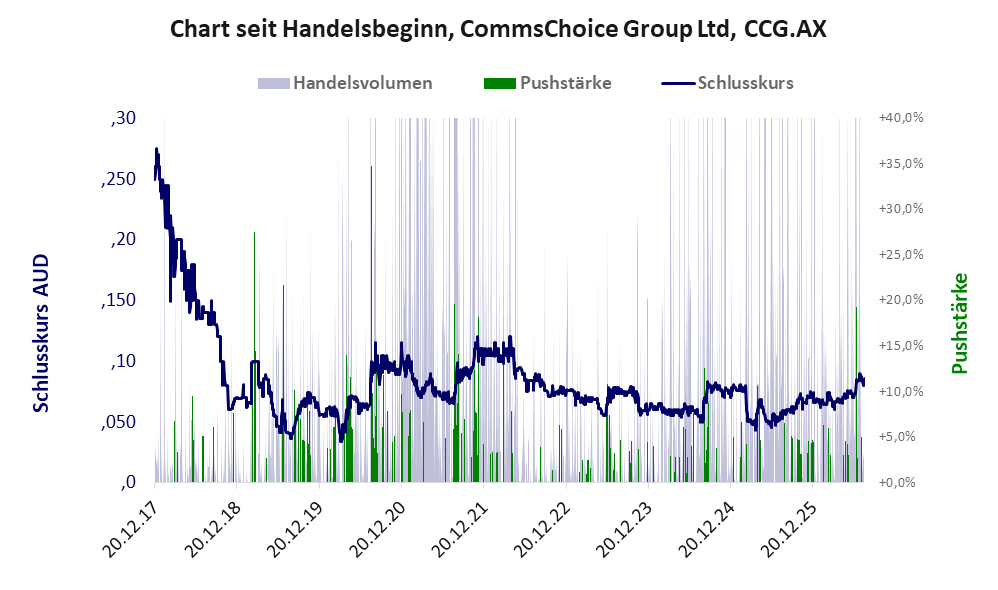The width and height of the screenshot is (998, 590).
Task: Click the ,150 price axis label
Action: 118,300
